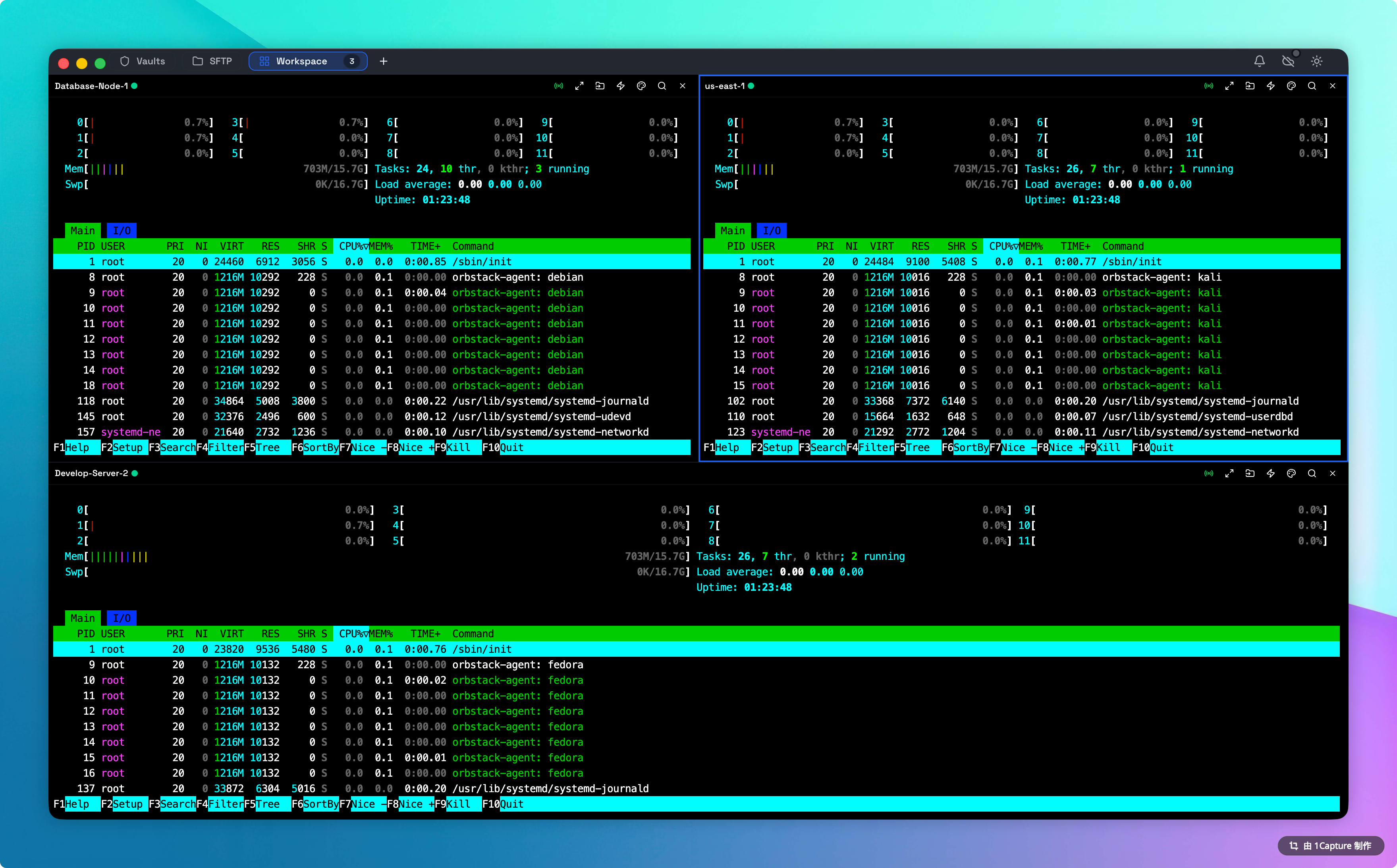
Task: Maximize the Database-Node-1 terminal pane
Action: point(579,86)
